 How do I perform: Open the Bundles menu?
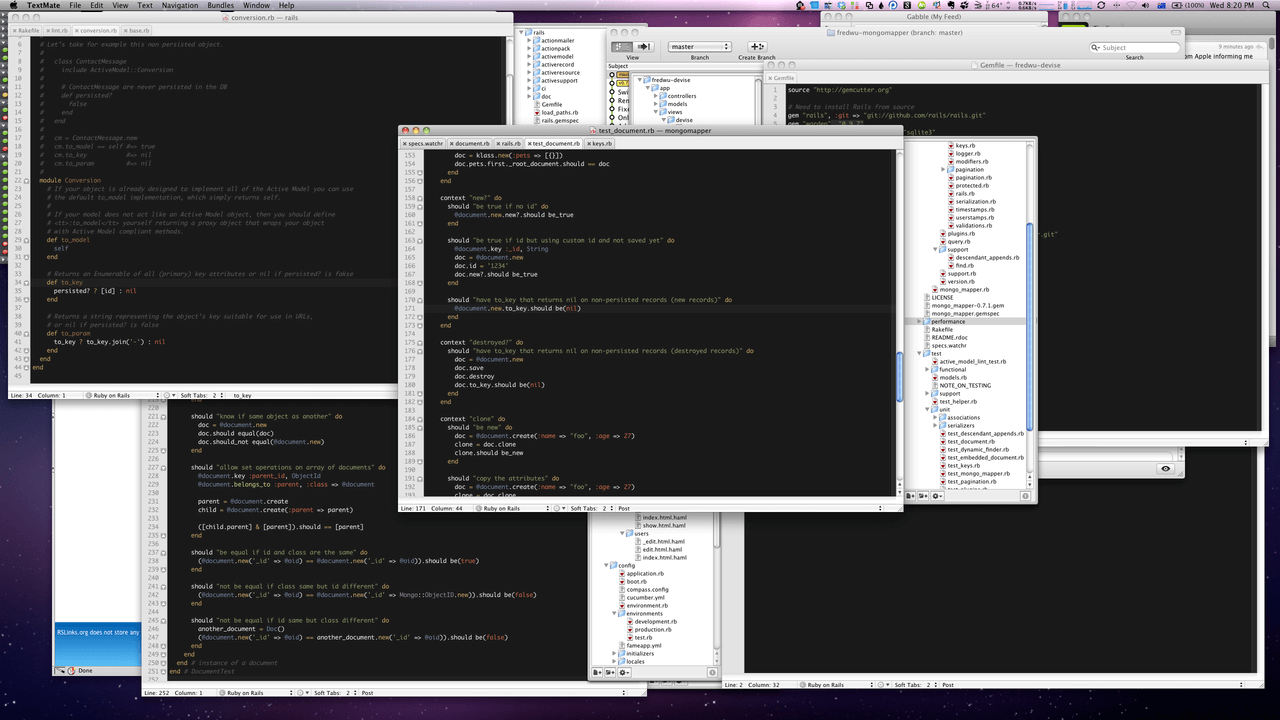[x=220, y=6]
